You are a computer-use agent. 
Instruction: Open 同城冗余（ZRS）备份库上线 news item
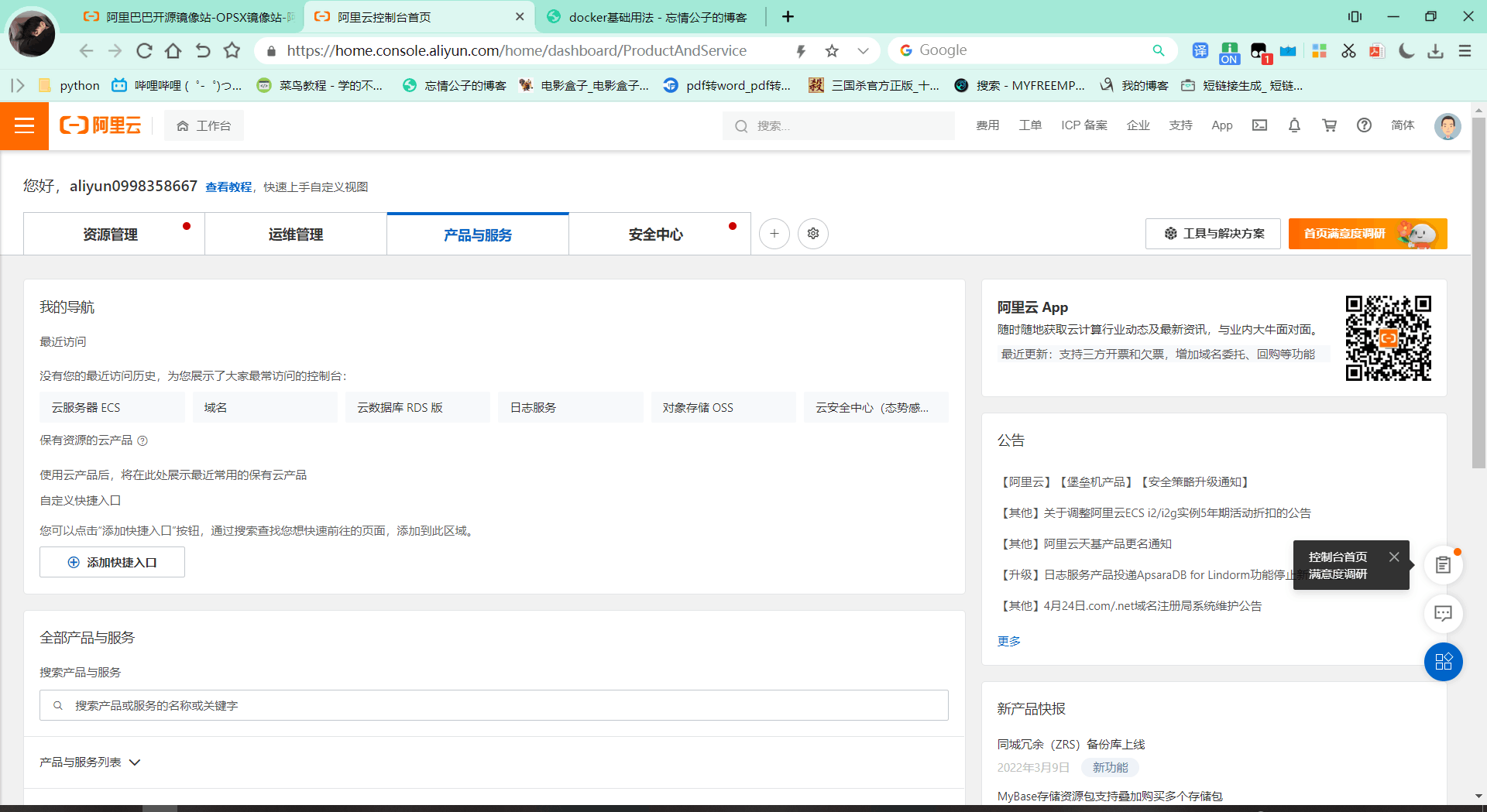click(1071, 745)
